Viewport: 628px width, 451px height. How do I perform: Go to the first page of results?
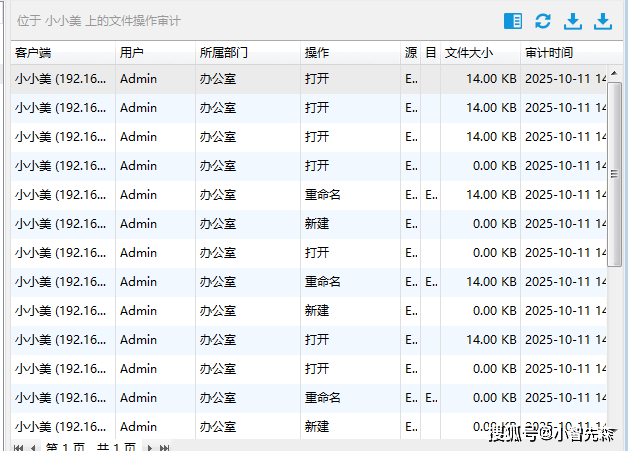point(18,447)
